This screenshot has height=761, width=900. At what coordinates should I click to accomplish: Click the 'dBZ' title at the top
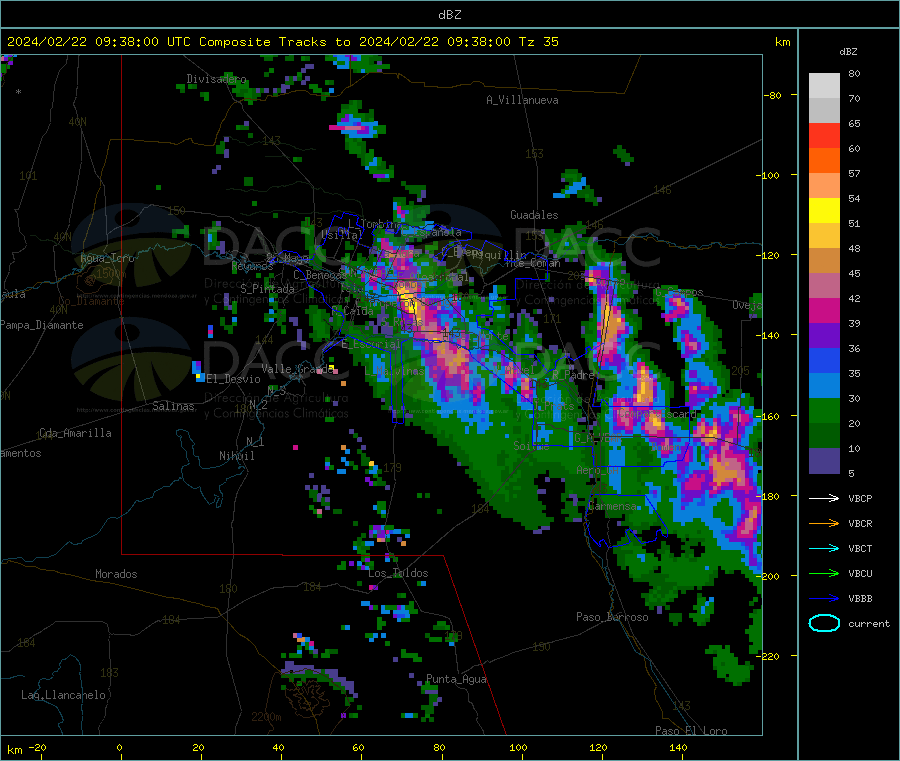(449, 15)
